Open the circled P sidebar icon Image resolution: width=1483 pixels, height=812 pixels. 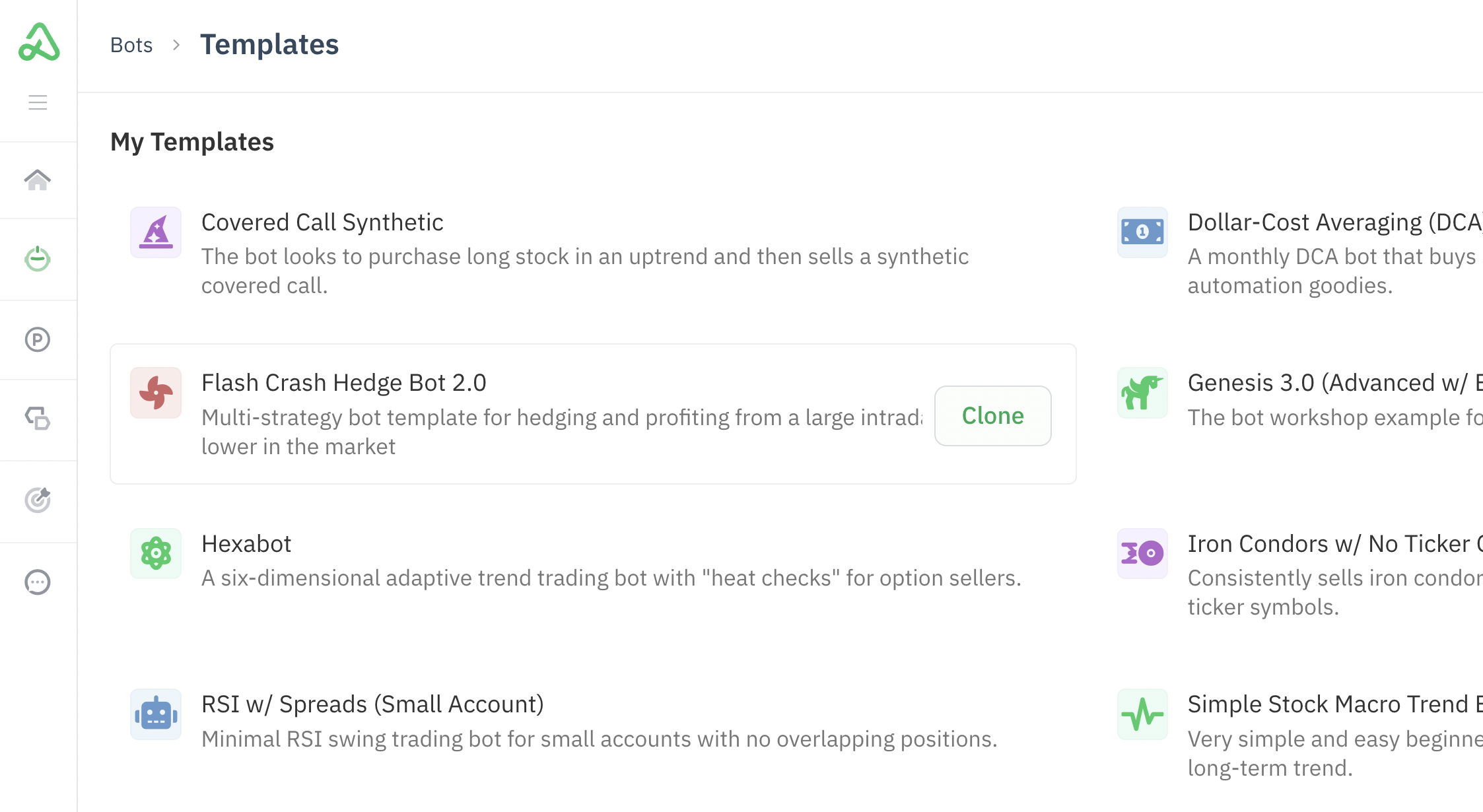click(38, 339)
